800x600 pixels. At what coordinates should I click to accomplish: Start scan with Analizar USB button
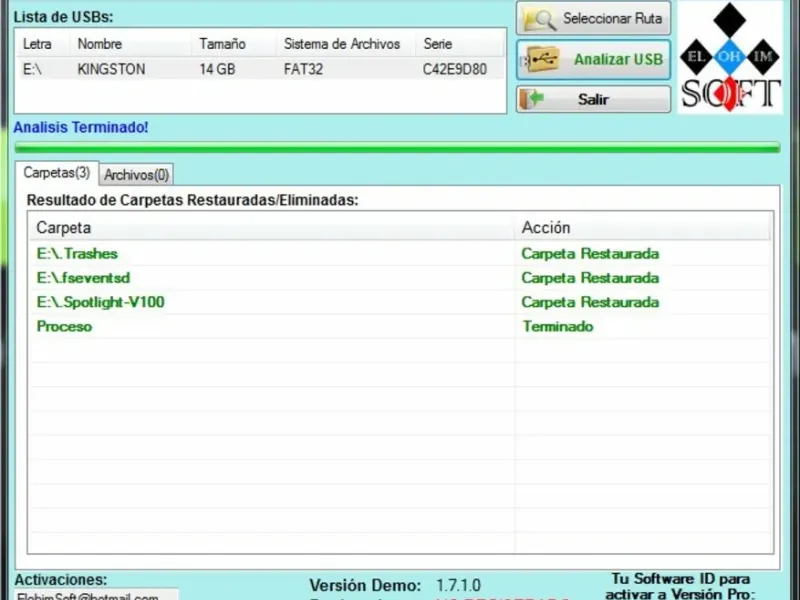[x=593, y=60]
